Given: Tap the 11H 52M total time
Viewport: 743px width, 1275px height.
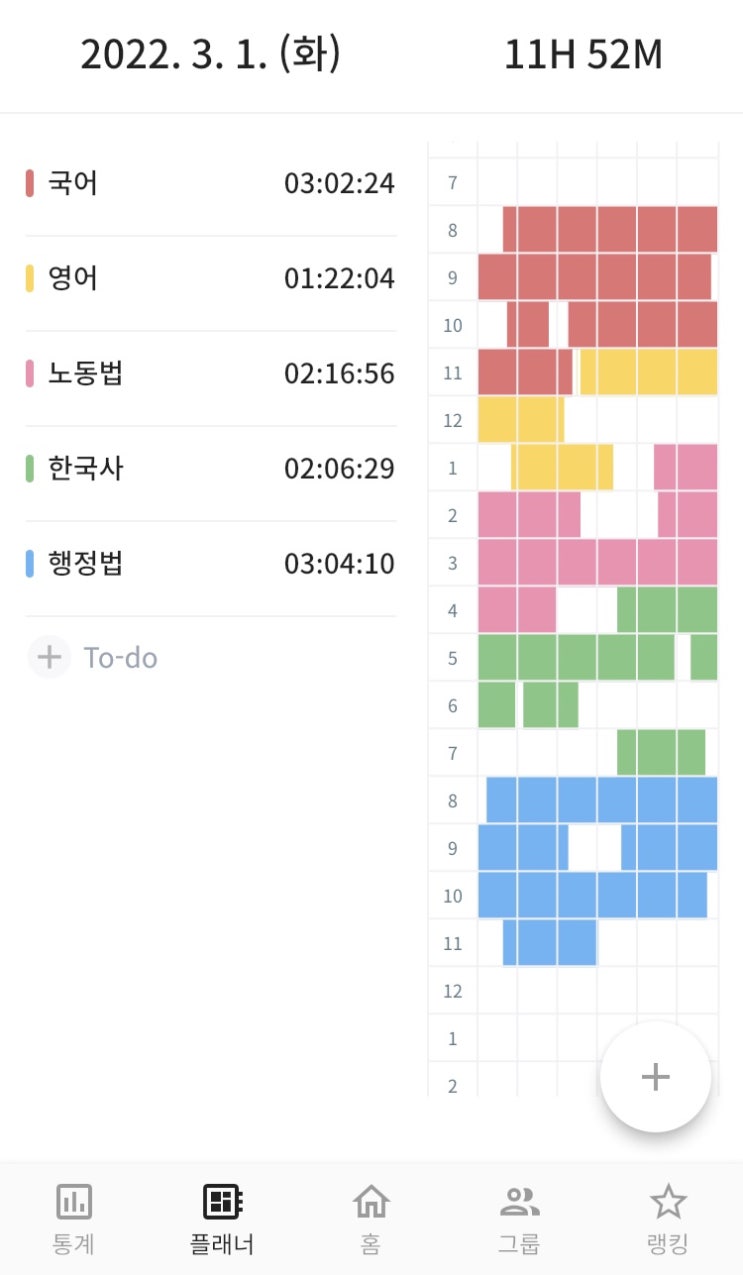Looking at the screenshot, I should (x=583, y=55).
